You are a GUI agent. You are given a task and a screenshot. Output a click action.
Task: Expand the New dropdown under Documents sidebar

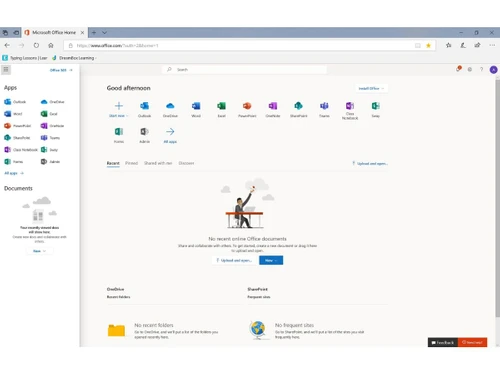(39, 251)
